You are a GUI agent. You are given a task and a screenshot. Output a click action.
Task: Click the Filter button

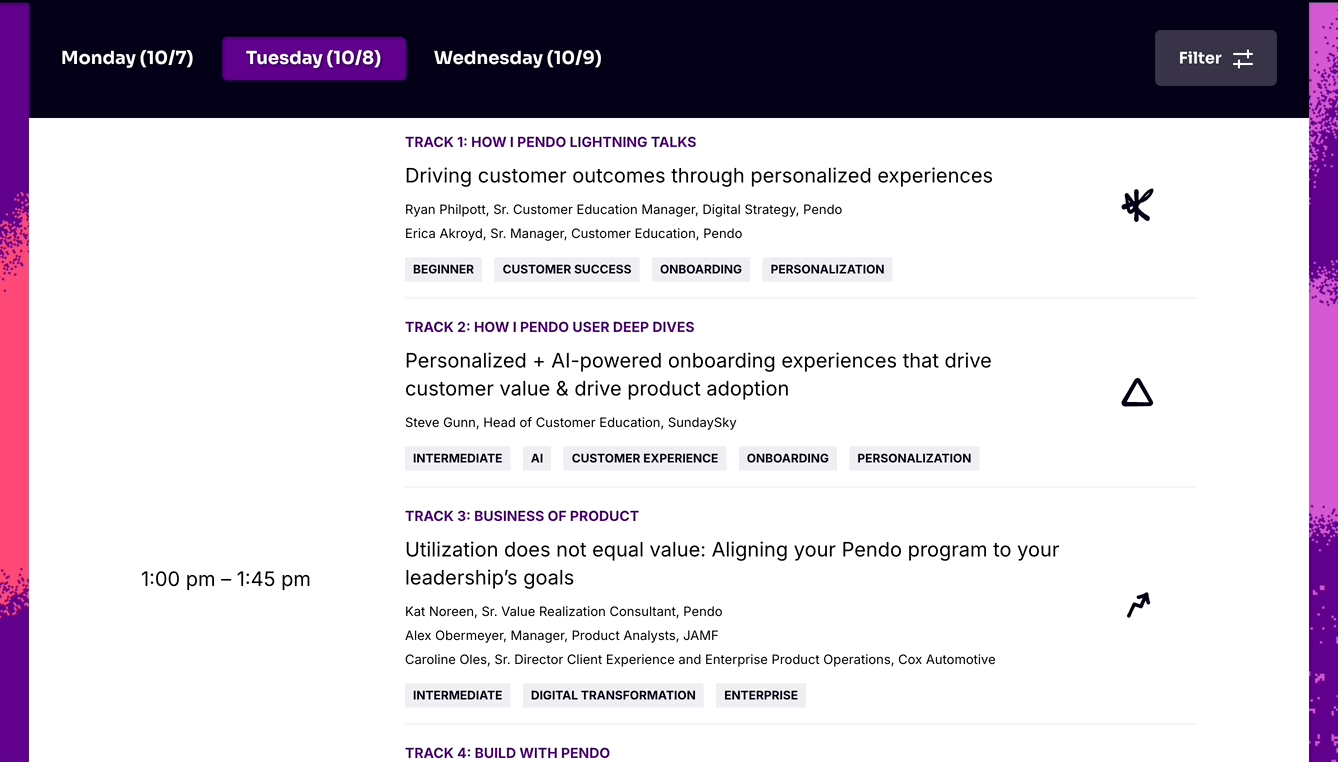(1216, 58)
